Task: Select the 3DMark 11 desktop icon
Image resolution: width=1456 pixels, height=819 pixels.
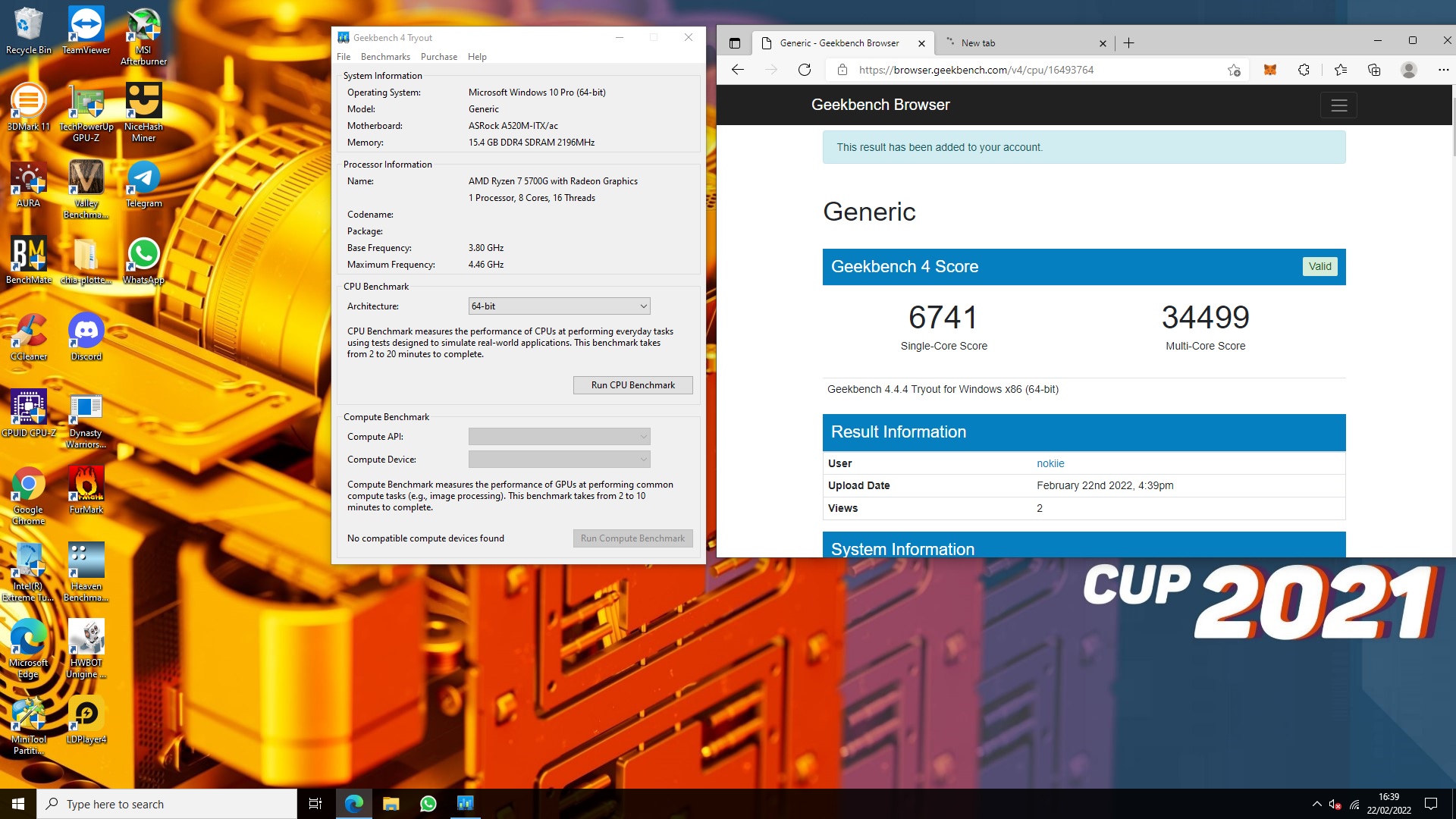Action: click(x=28, y=107)
